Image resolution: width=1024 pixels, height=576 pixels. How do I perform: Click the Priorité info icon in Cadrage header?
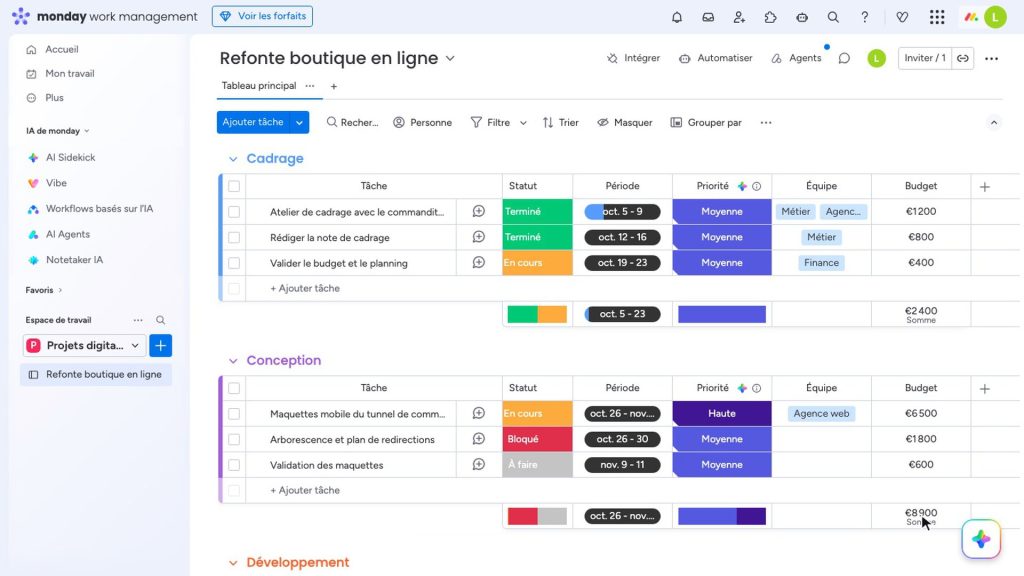pyautogui.click(x=756, y=186)
